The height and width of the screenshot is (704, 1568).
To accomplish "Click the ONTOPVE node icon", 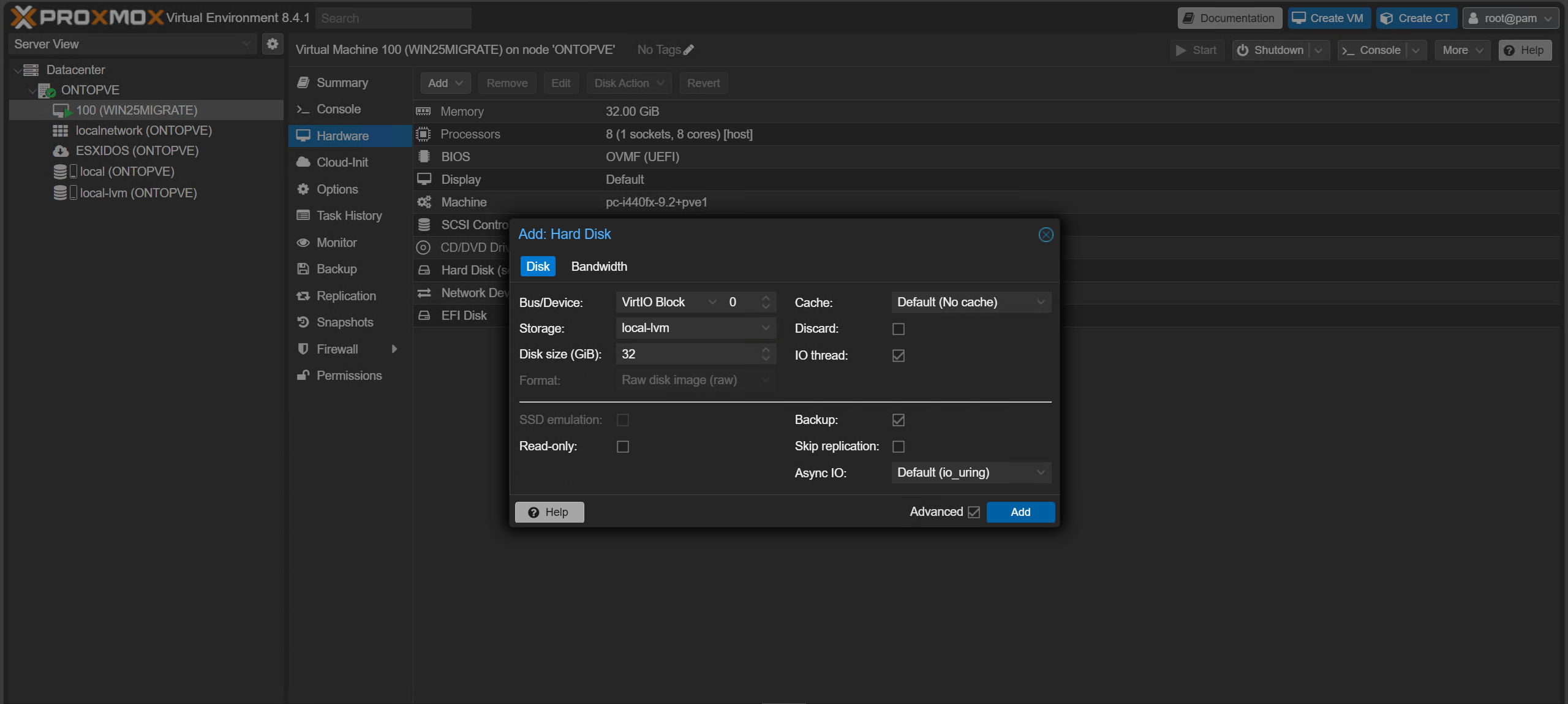I will [x=47, y=91].
